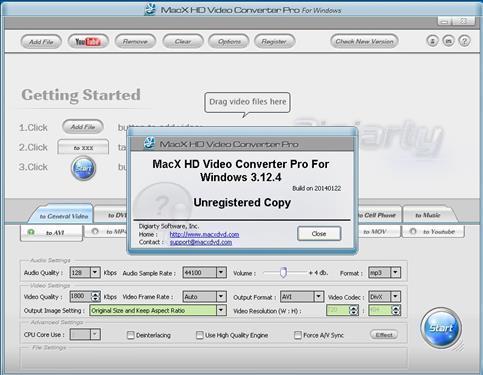The image size is (483, 375).
Task: Close the About dialog
Action: coord(319,234)
